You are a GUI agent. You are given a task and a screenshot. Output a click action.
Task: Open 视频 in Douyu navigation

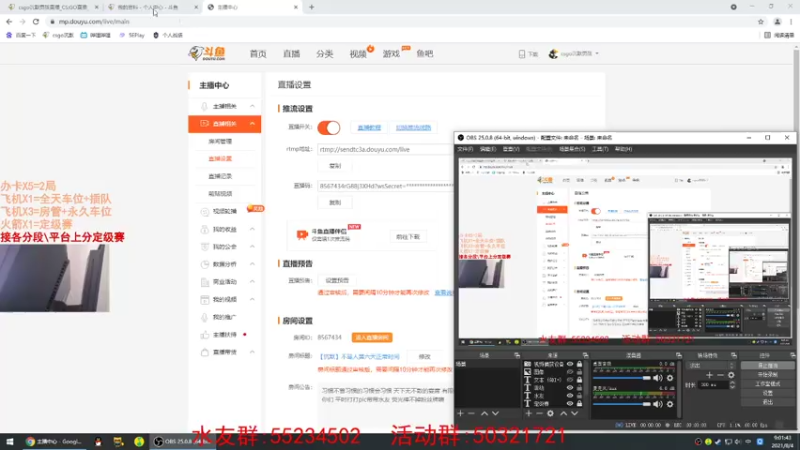(358, 54)
